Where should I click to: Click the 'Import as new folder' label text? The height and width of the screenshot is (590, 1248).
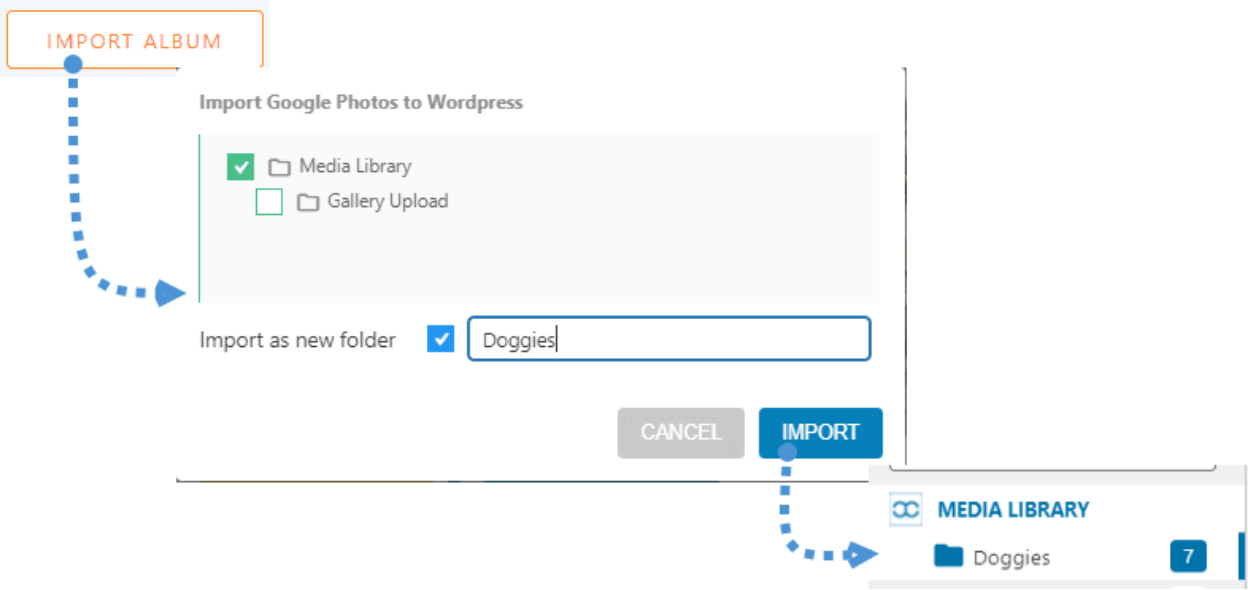pos(297,340)
